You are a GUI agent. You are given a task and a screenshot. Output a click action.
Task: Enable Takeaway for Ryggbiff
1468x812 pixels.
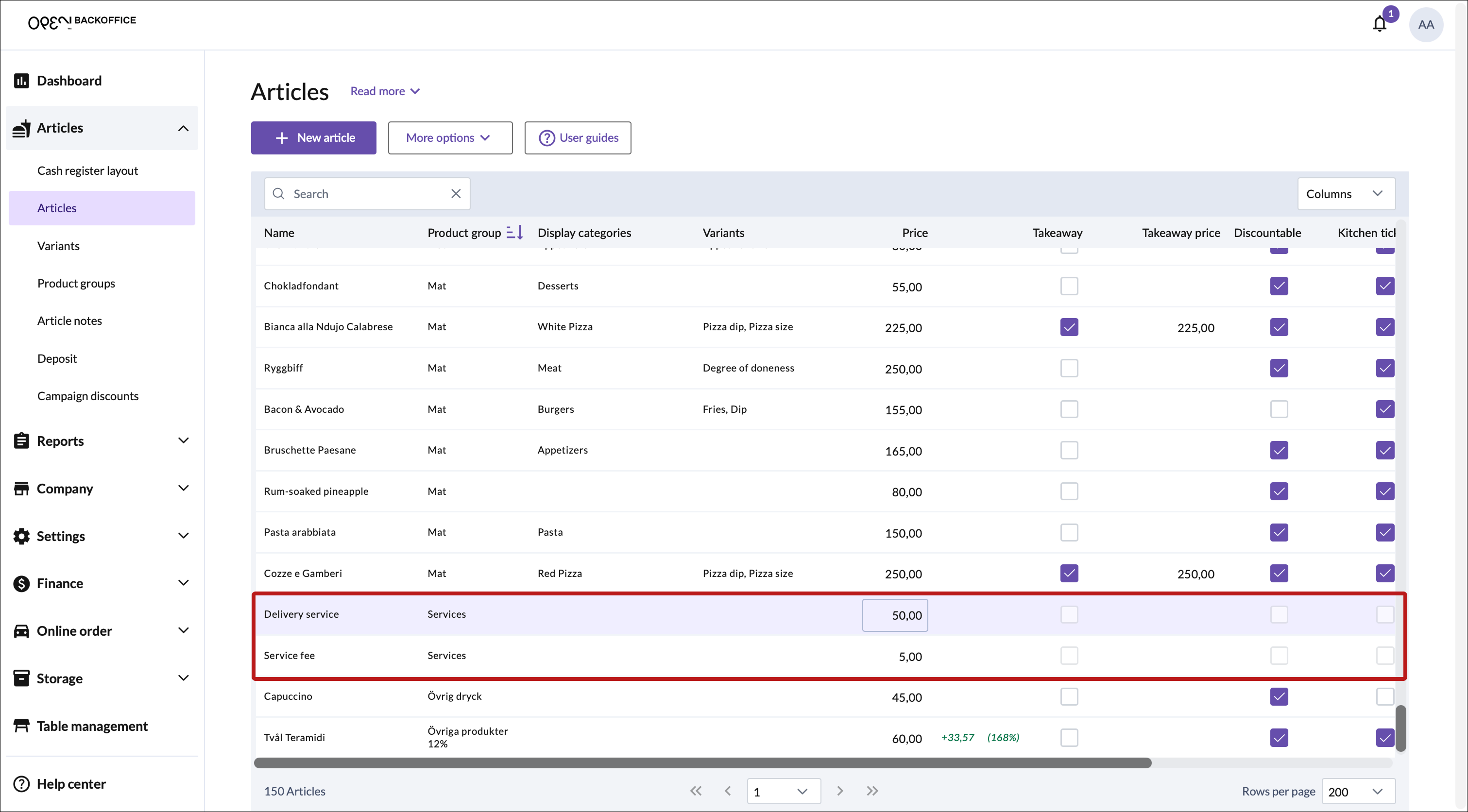[x=1069, y=368]
